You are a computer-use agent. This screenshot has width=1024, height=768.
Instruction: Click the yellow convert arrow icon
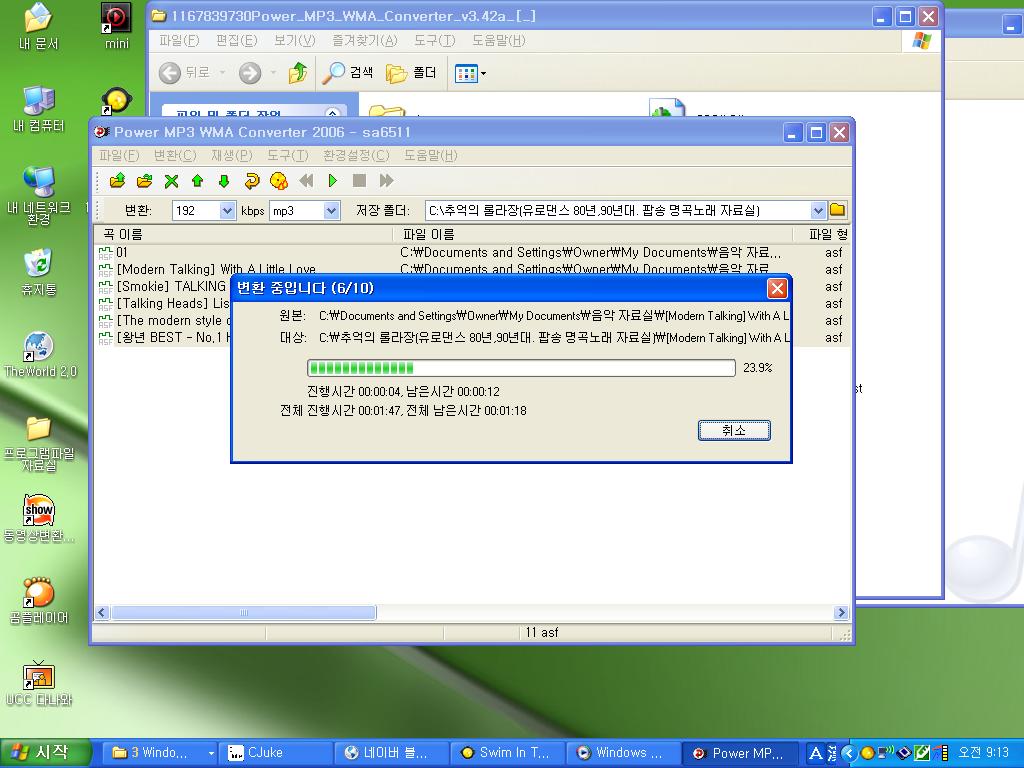pos(251,181)
